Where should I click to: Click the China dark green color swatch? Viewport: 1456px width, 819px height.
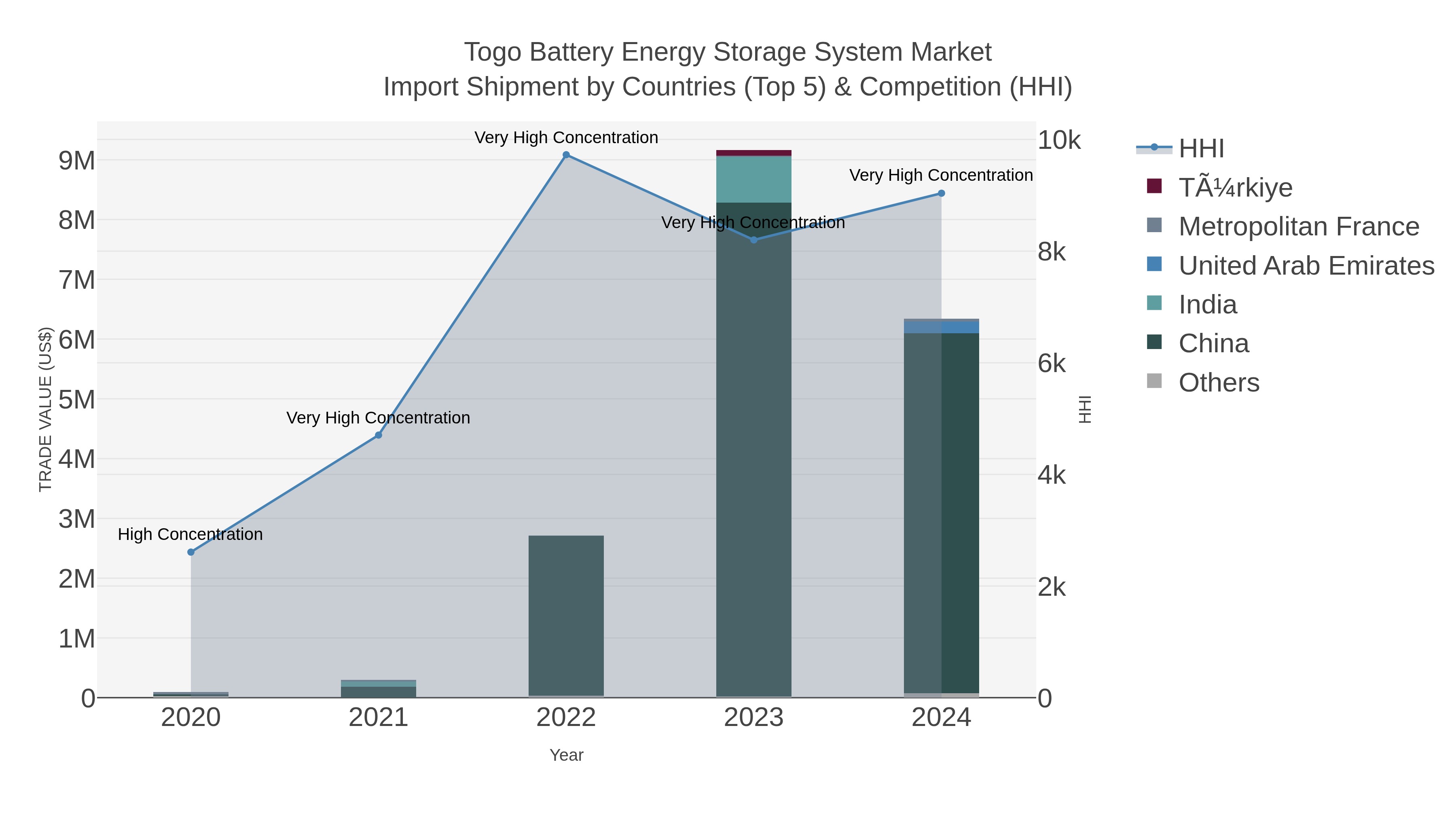coord(1154,342)
